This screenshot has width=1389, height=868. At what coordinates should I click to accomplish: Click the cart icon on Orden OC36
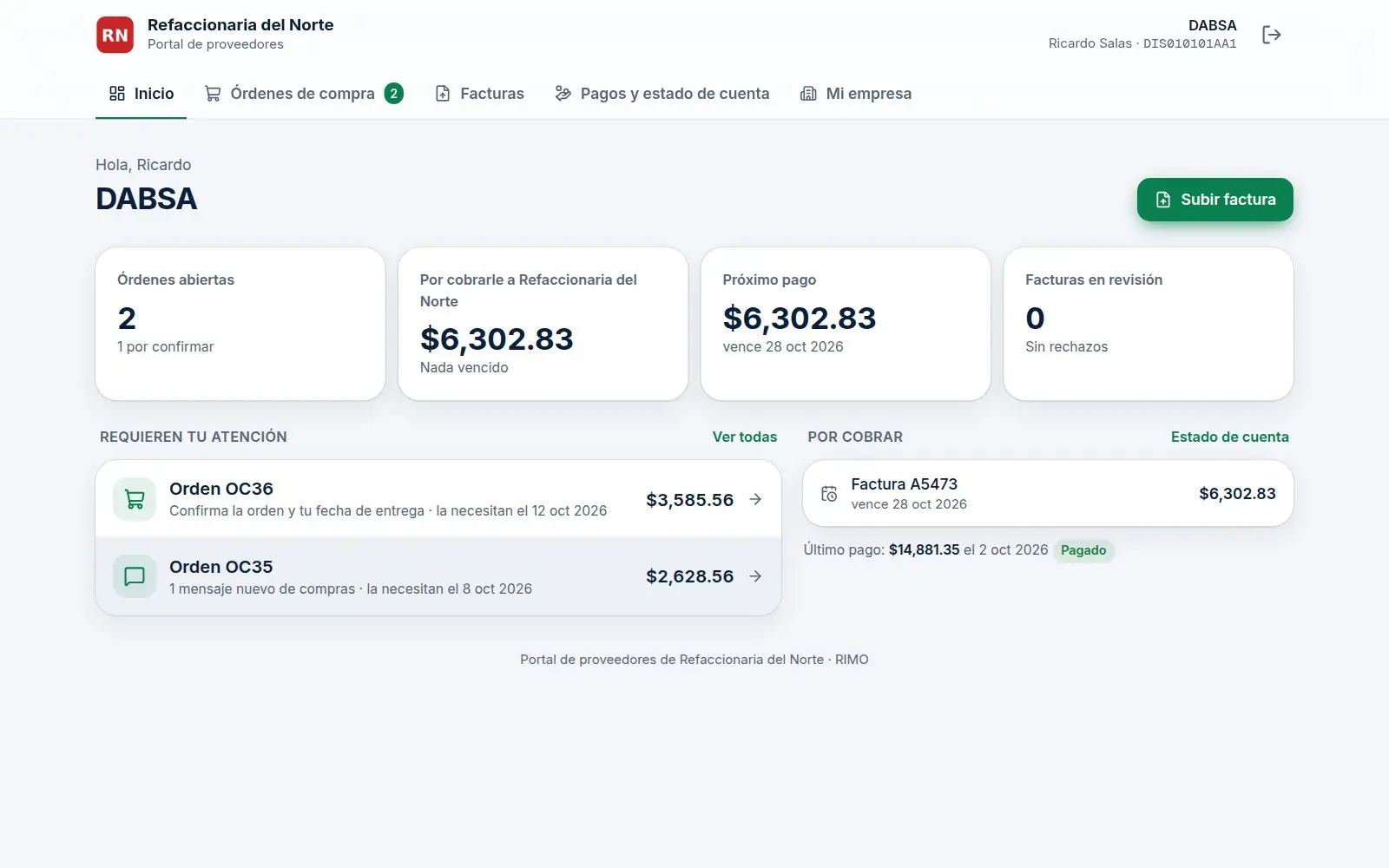pyautogui.click(x=135, y=499)
